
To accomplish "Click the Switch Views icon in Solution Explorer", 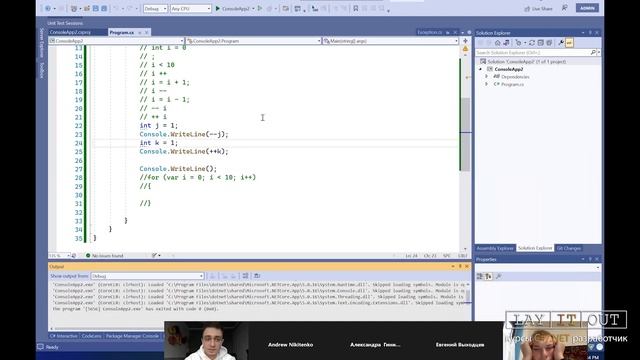I will coord(507,43).
